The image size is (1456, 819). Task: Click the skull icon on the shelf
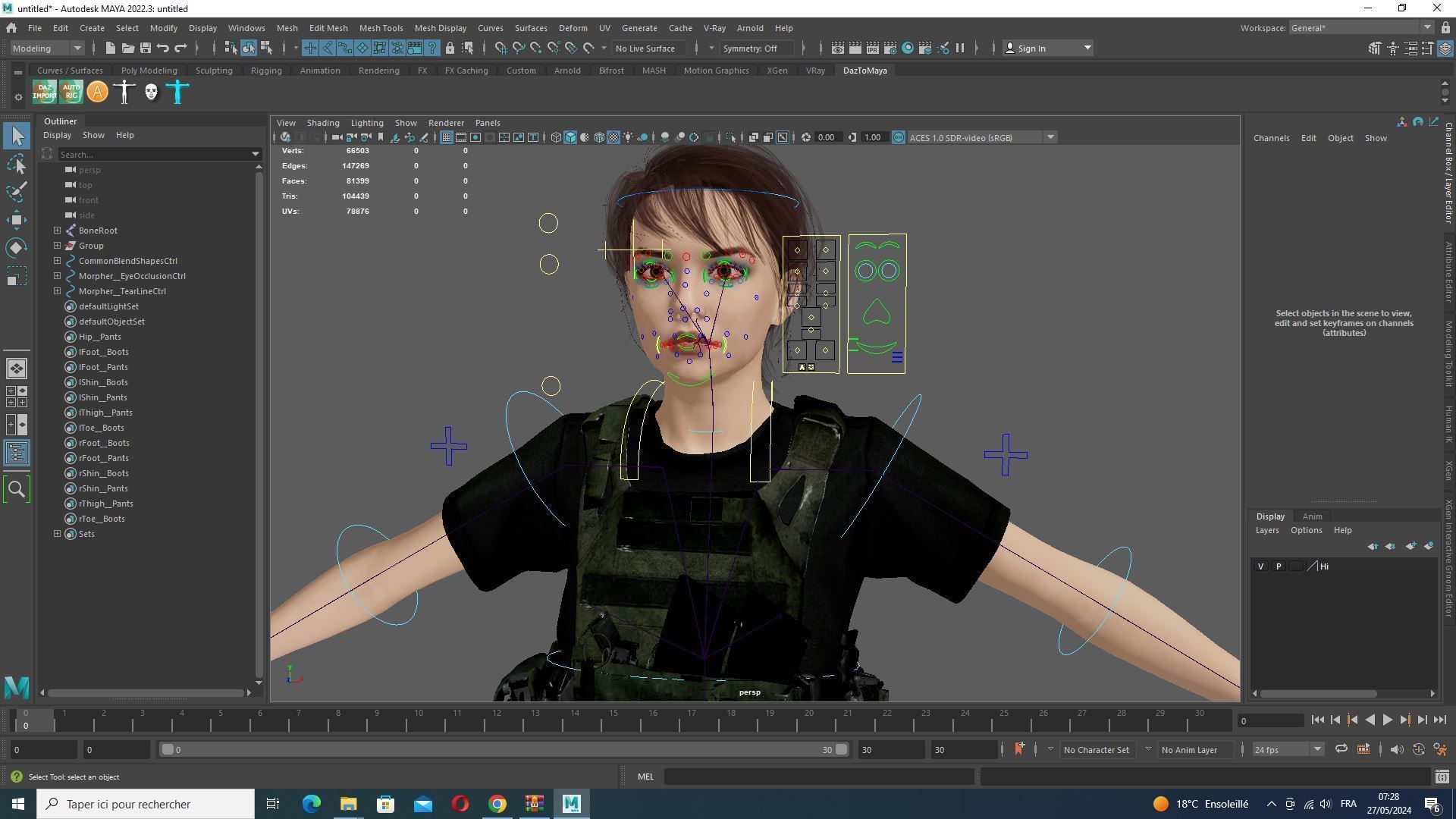[x=151, y=93]
